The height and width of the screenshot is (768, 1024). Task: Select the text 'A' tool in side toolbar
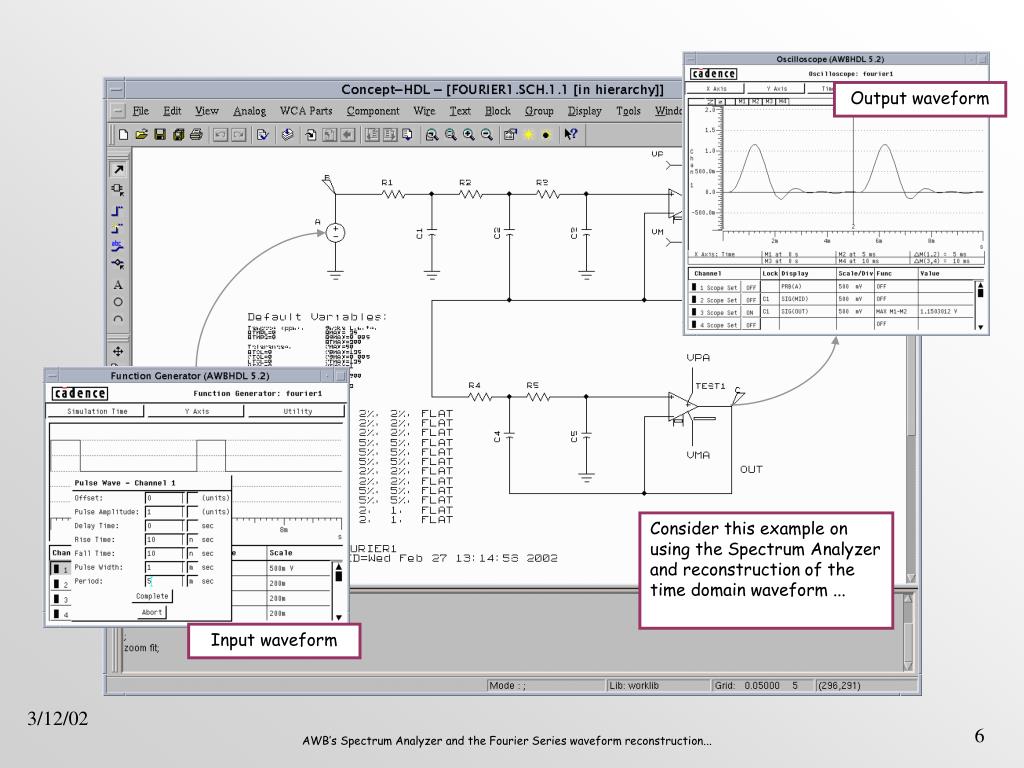(x=118, y=285)
